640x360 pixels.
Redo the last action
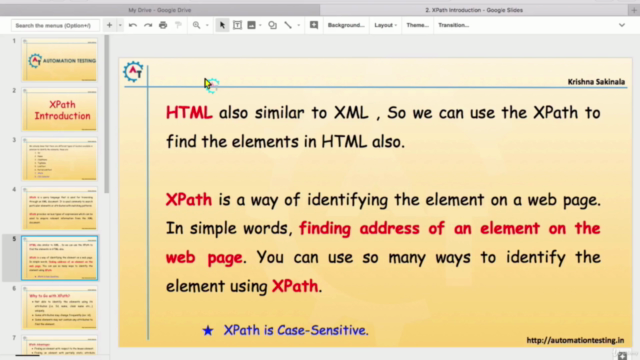[x=148, y=25]
